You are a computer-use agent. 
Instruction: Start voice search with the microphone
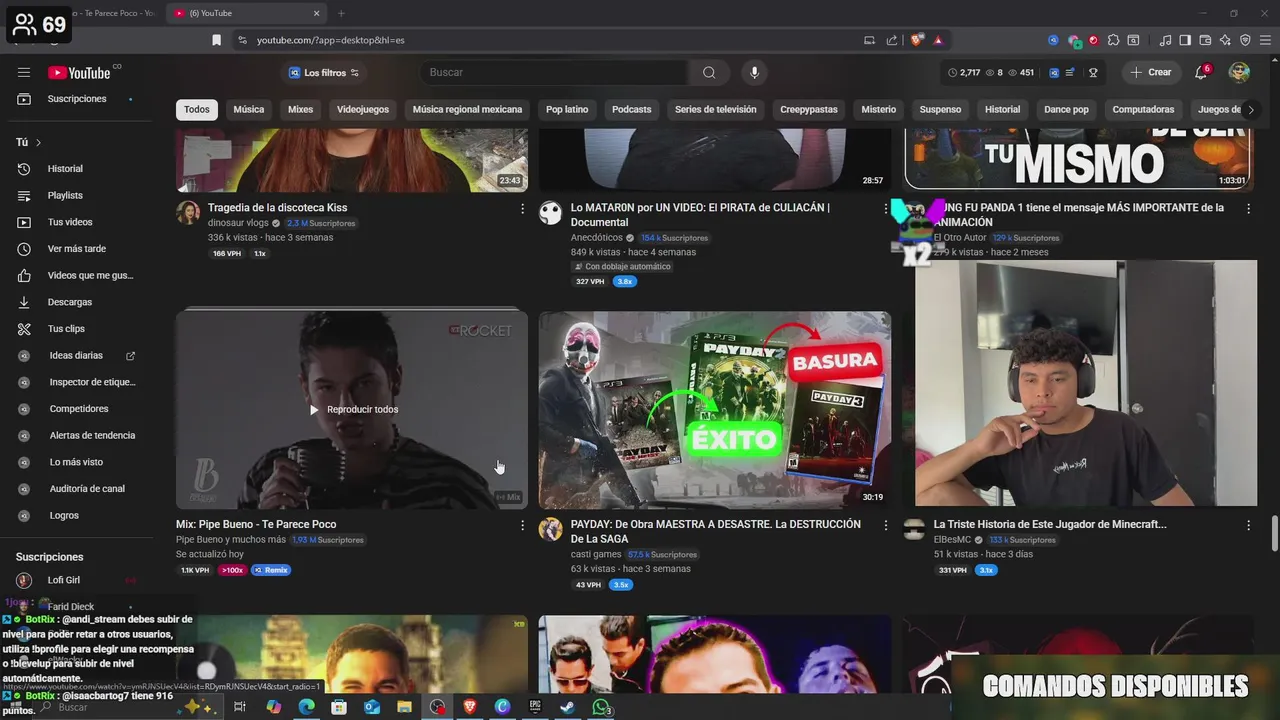coord(755,72)
